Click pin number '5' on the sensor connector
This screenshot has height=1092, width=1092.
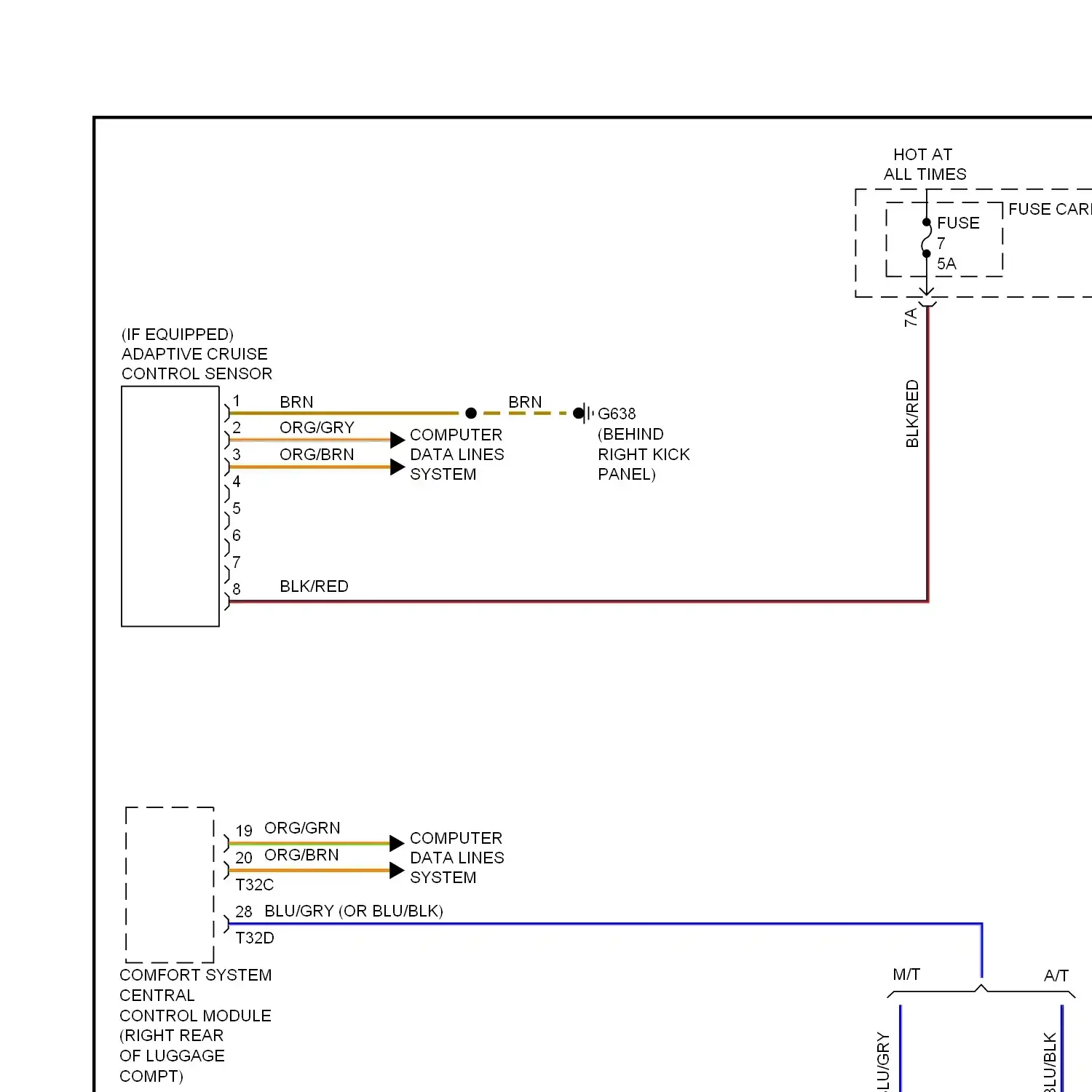tap(237, 508)
